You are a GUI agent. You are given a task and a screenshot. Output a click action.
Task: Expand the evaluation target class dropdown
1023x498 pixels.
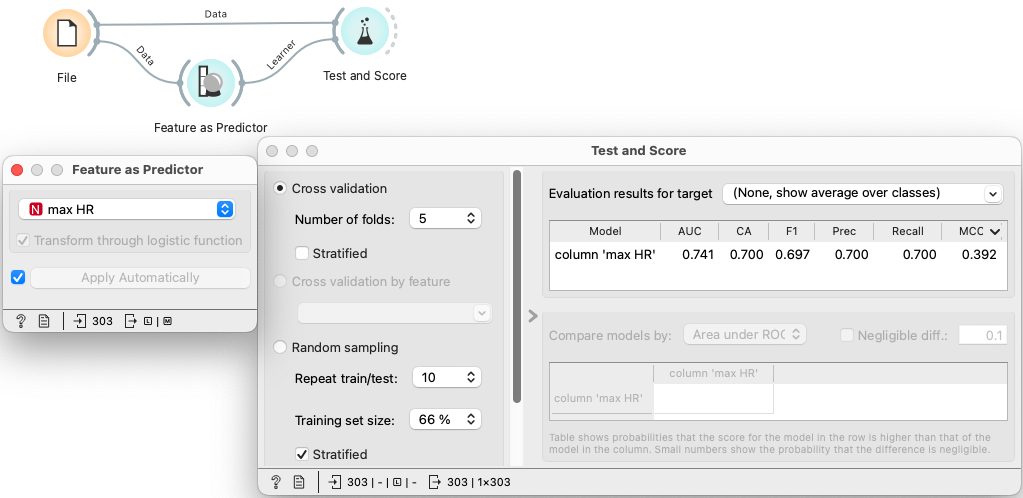tap(862, 193)
